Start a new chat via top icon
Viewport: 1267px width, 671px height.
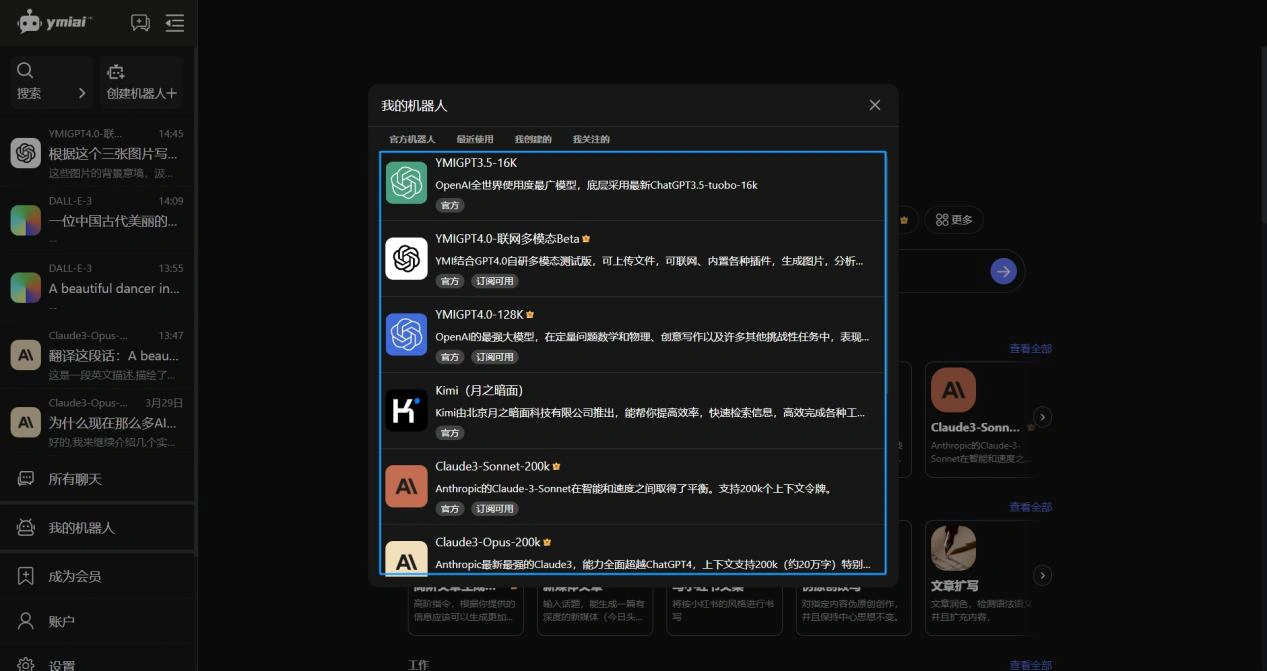140,22
